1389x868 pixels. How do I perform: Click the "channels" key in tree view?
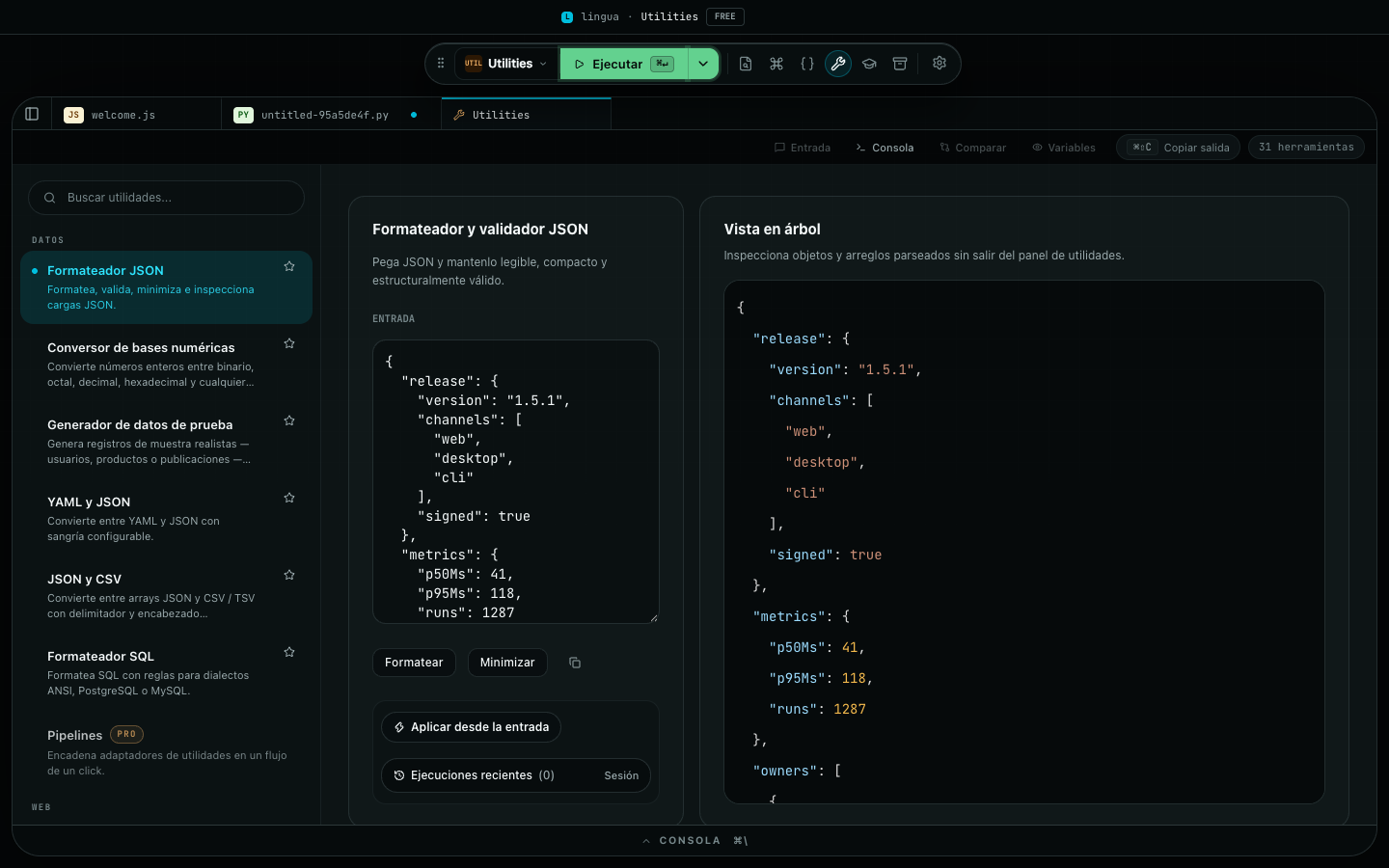[x=809, y=400]
